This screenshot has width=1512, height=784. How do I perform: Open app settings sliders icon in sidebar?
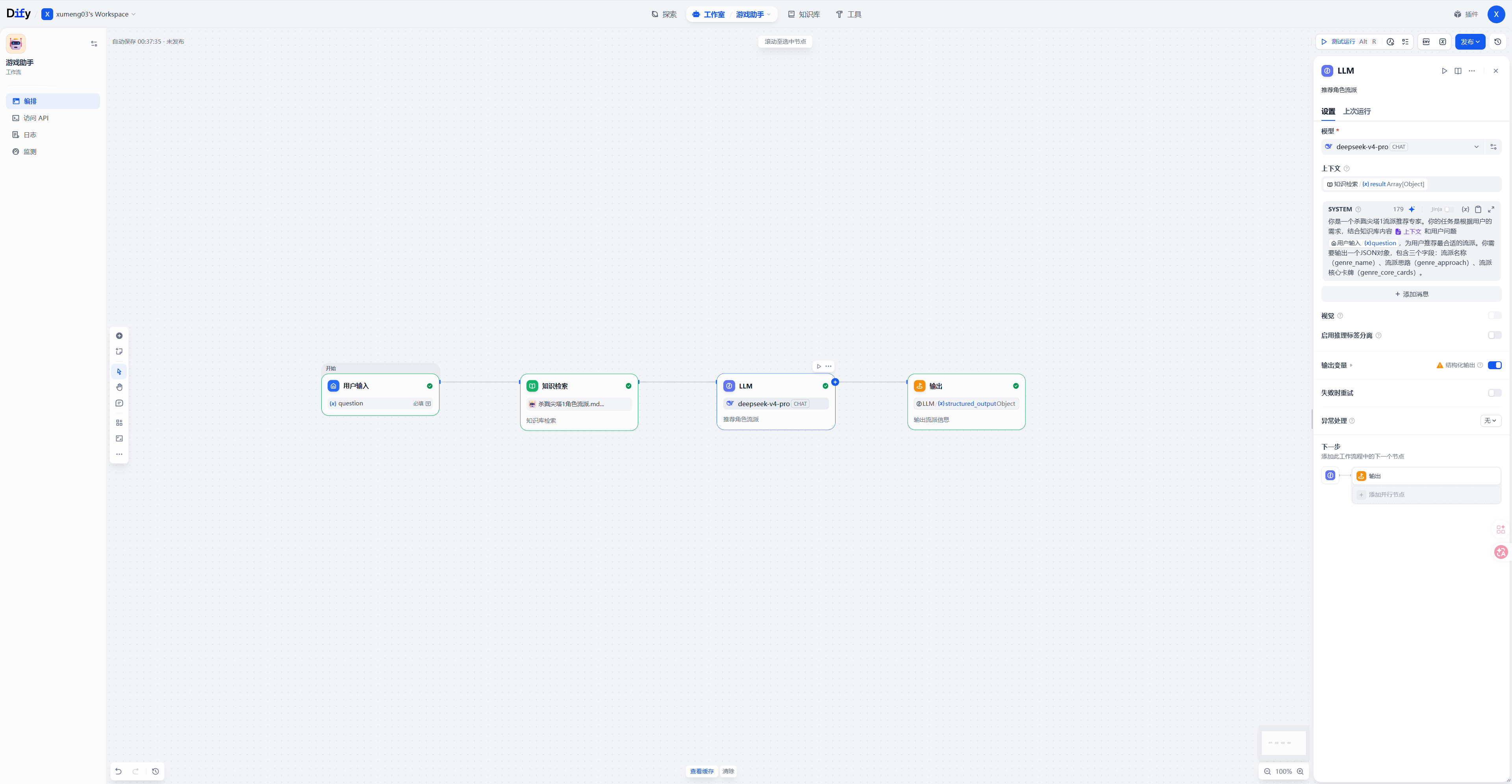click(94, 43)
